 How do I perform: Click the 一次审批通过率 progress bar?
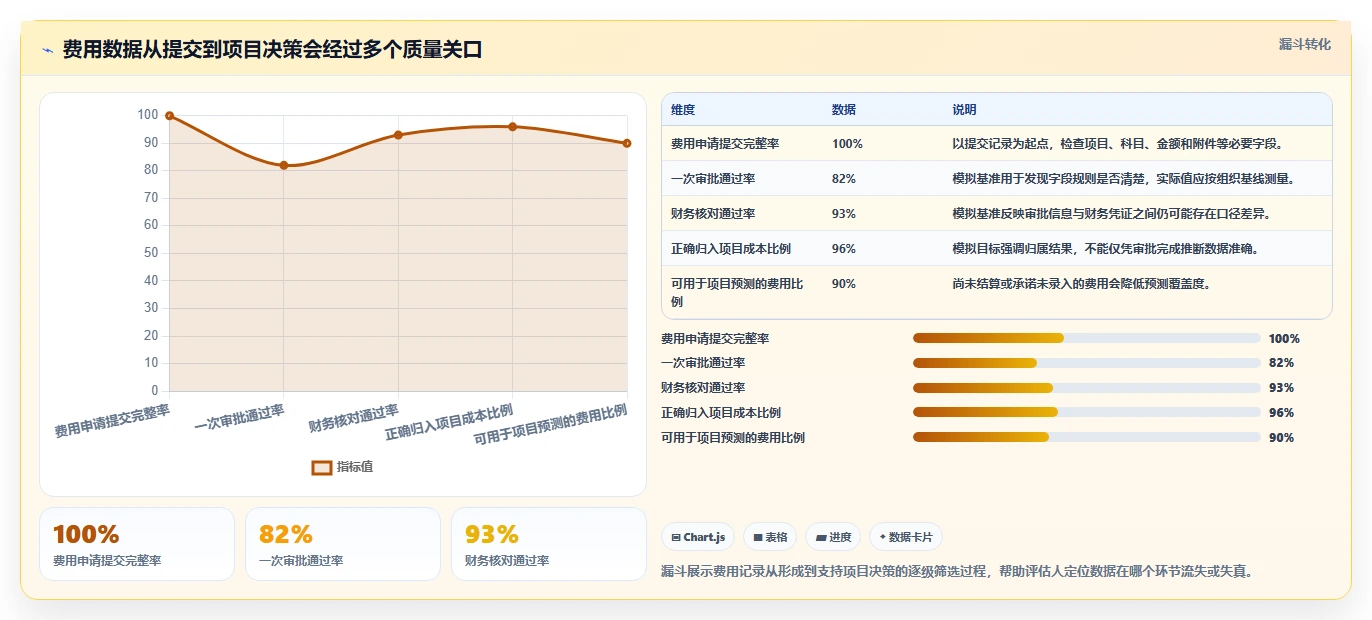click(x=1087, y=363)
